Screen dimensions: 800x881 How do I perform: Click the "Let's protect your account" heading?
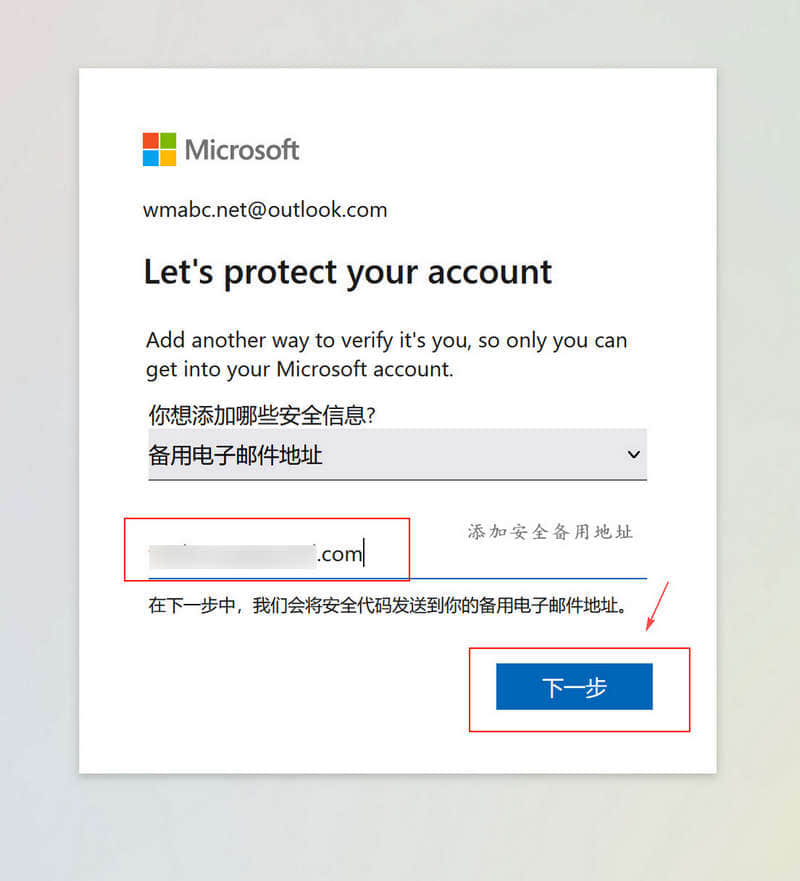348,273
